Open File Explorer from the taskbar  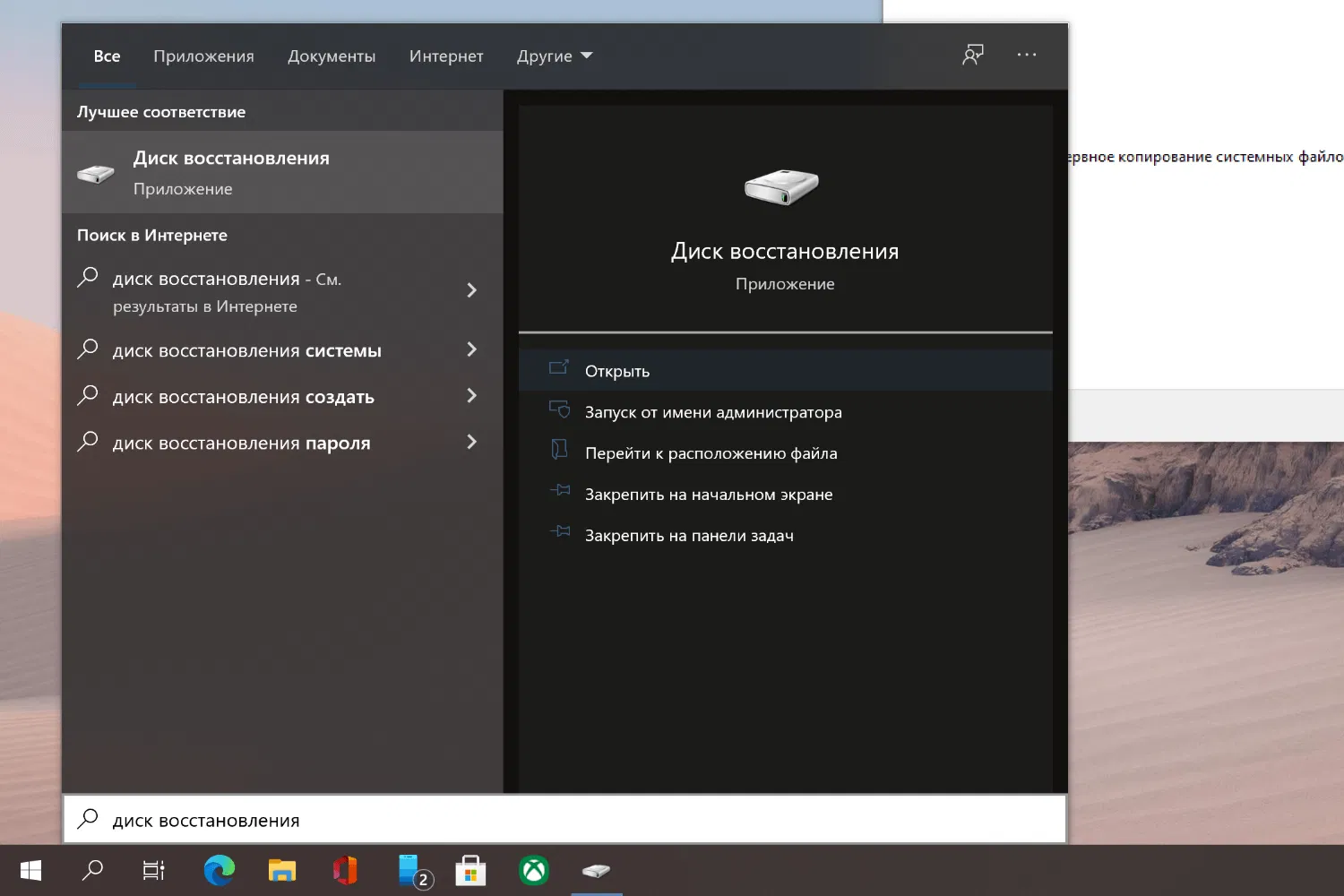pos(282,870)
